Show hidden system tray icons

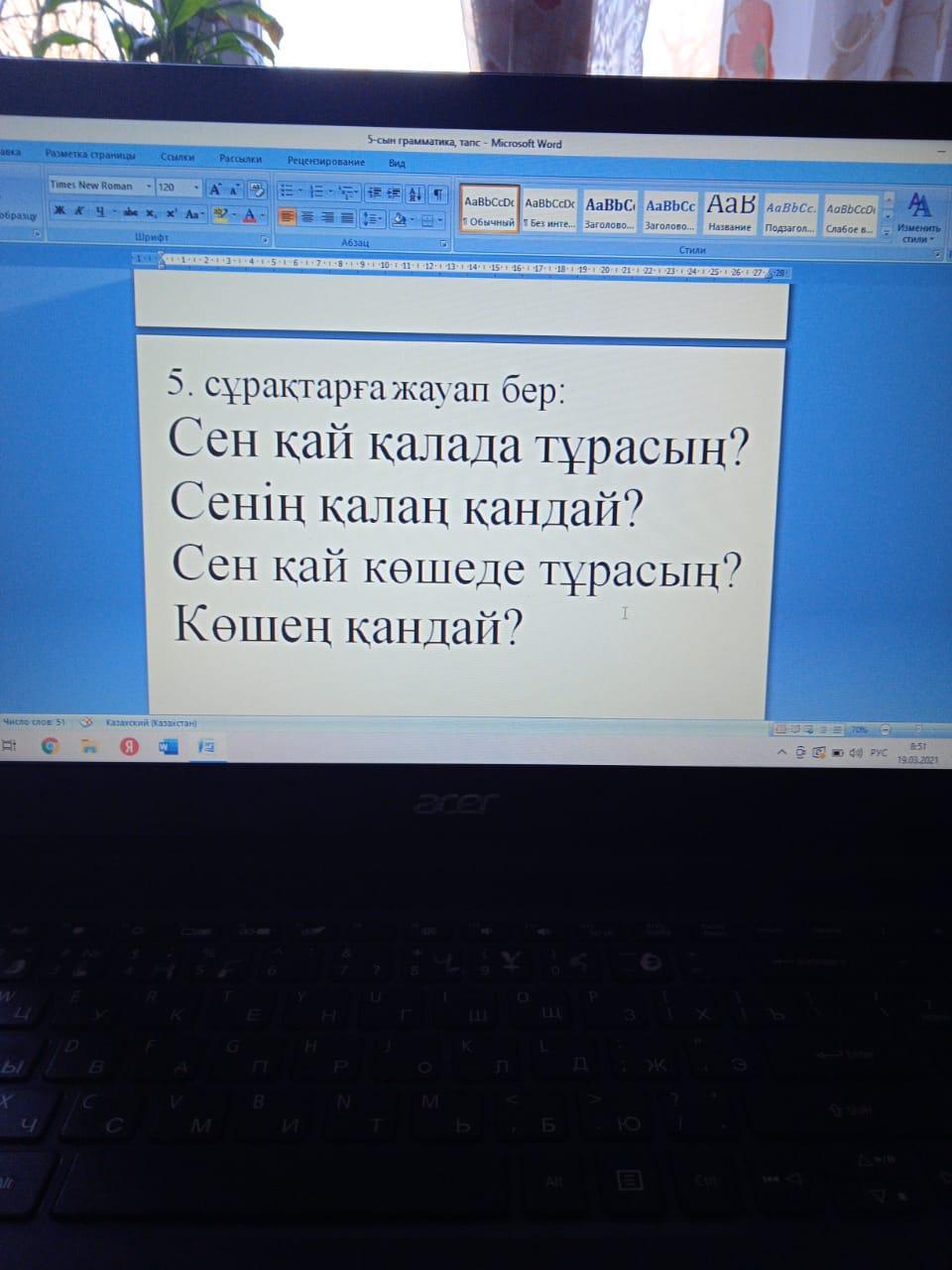(x=782, y=753)
